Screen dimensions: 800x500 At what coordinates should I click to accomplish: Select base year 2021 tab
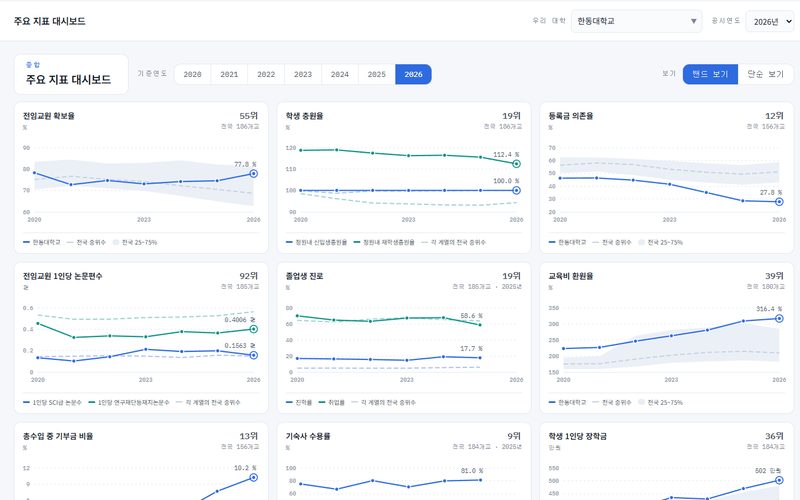(x=229, y=74)
